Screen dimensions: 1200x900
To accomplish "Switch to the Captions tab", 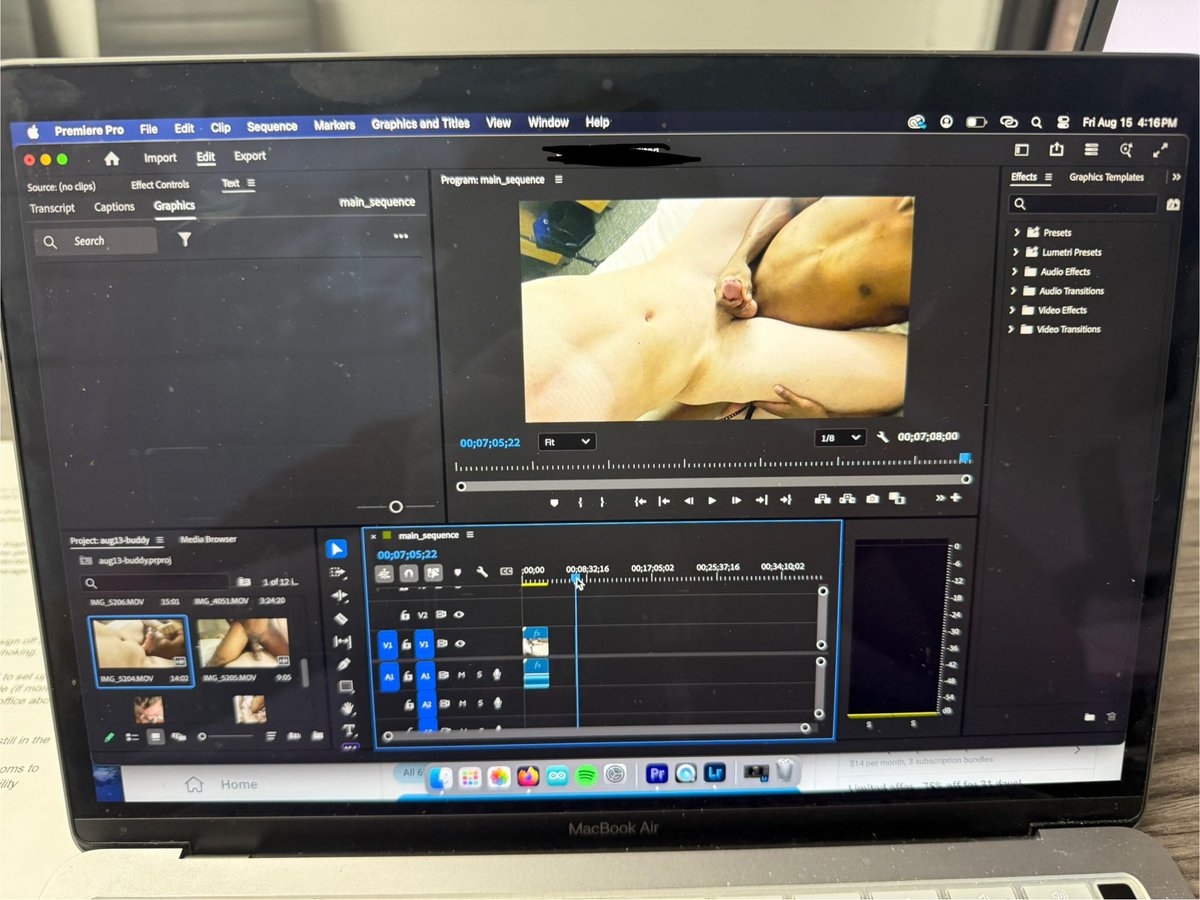I will [113, 207].
